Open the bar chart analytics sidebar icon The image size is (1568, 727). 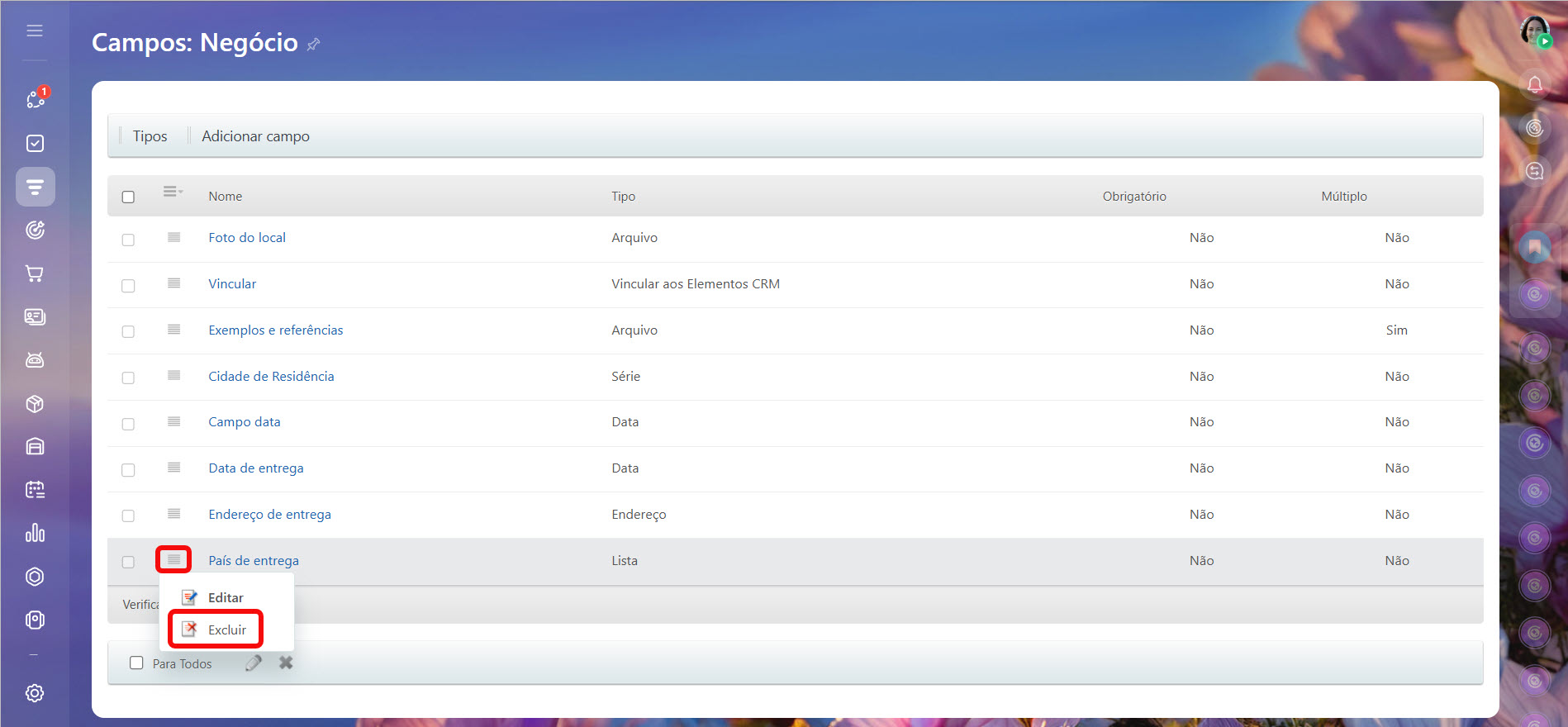click(35, 533)
